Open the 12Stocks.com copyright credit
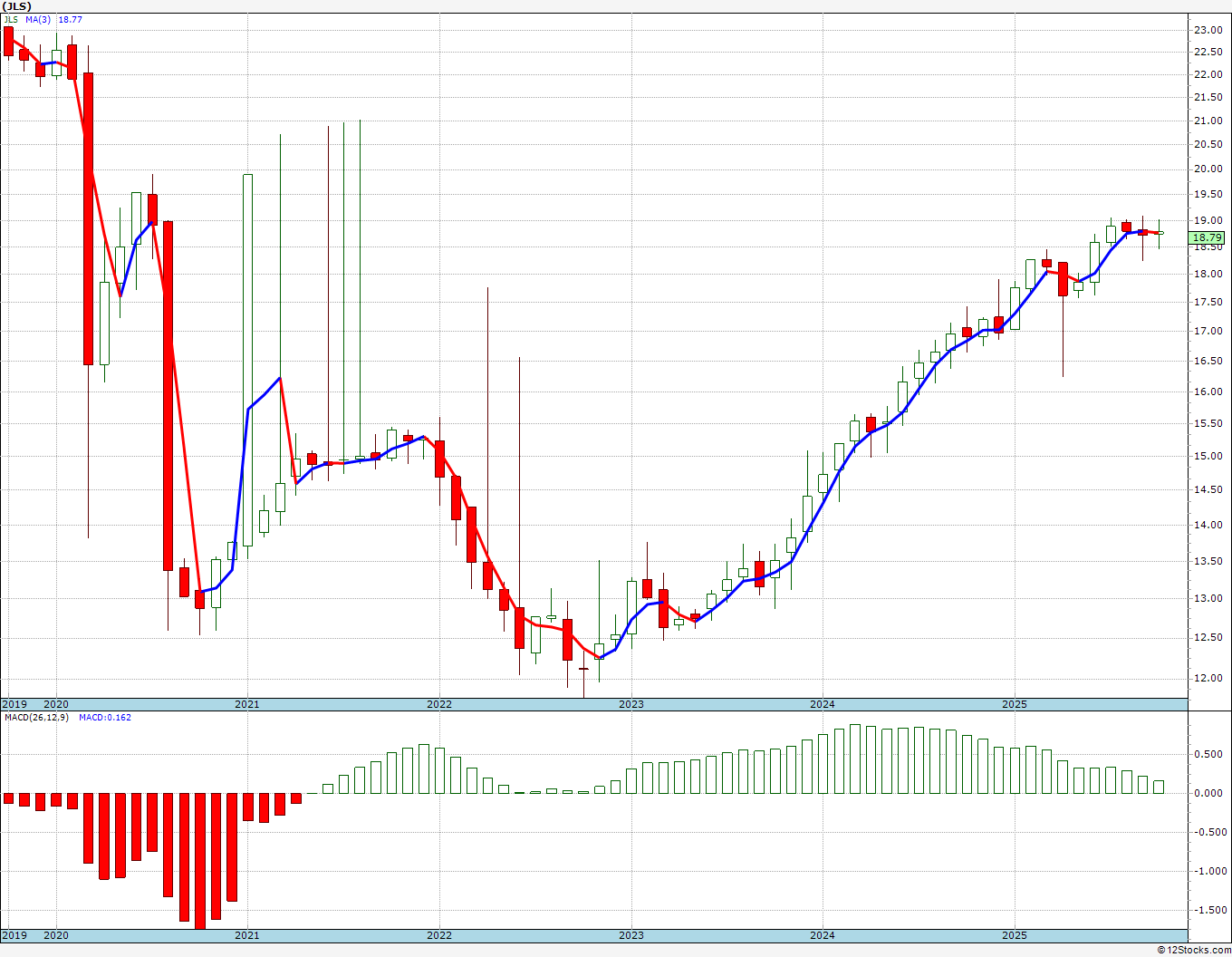 pyautogui.click(x=1192, y=950)
